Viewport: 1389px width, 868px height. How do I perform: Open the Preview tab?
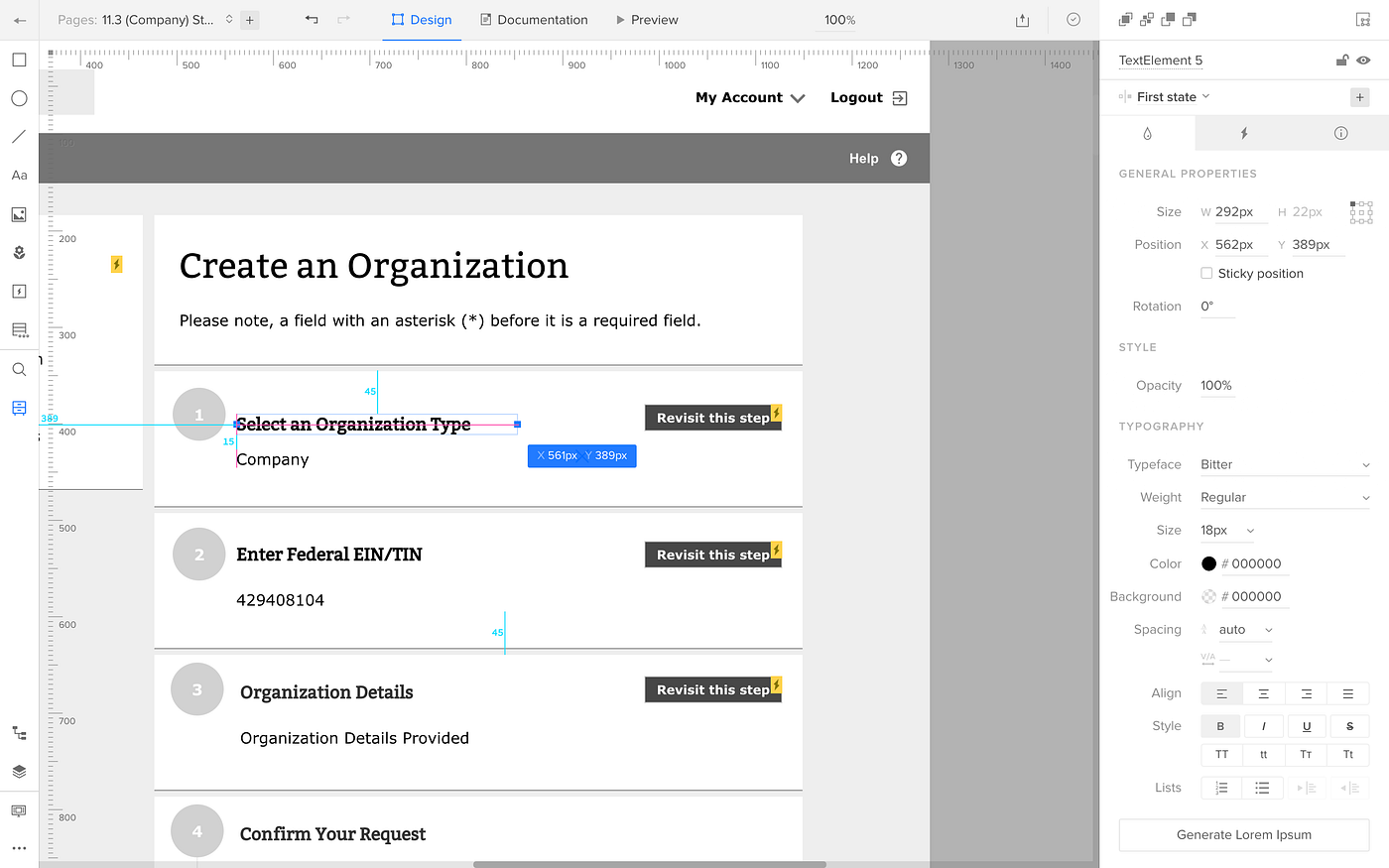tap(647, 20)
